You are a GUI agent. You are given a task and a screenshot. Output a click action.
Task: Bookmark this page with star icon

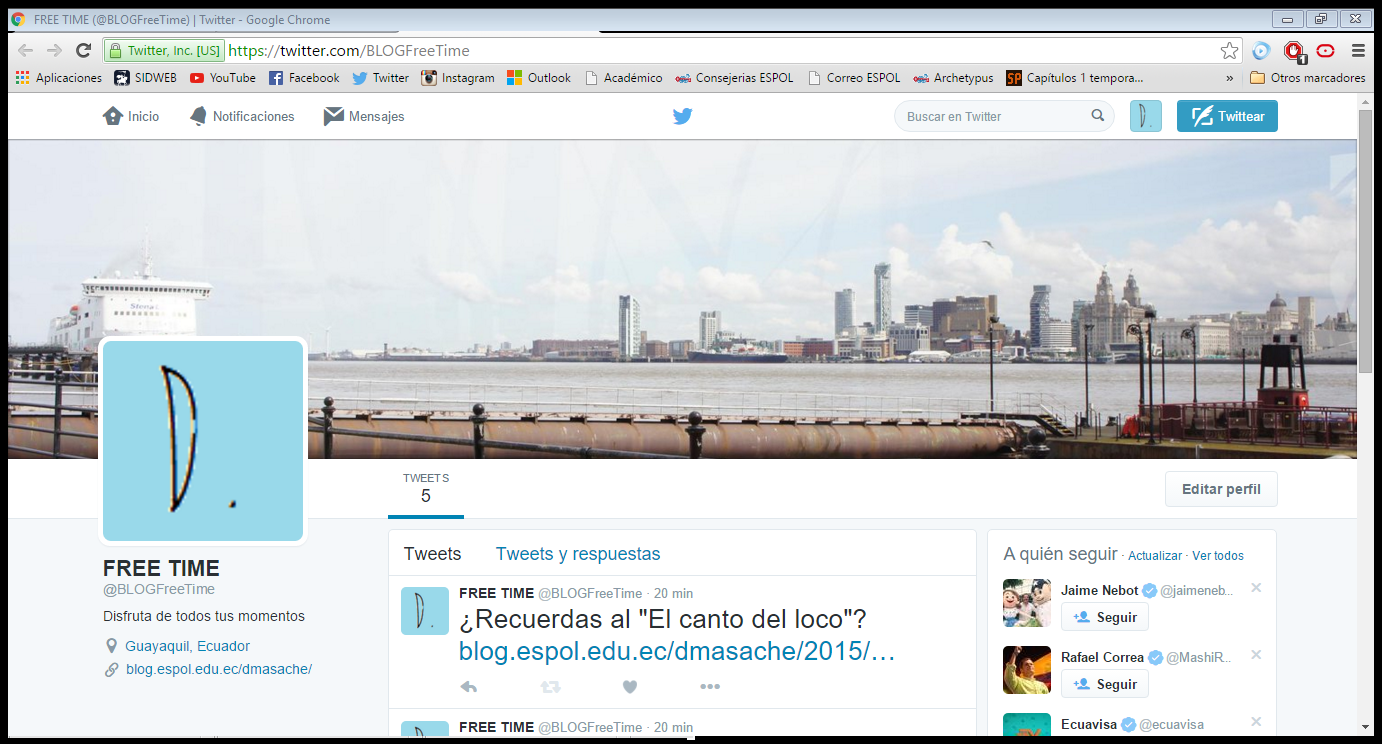1229,51
